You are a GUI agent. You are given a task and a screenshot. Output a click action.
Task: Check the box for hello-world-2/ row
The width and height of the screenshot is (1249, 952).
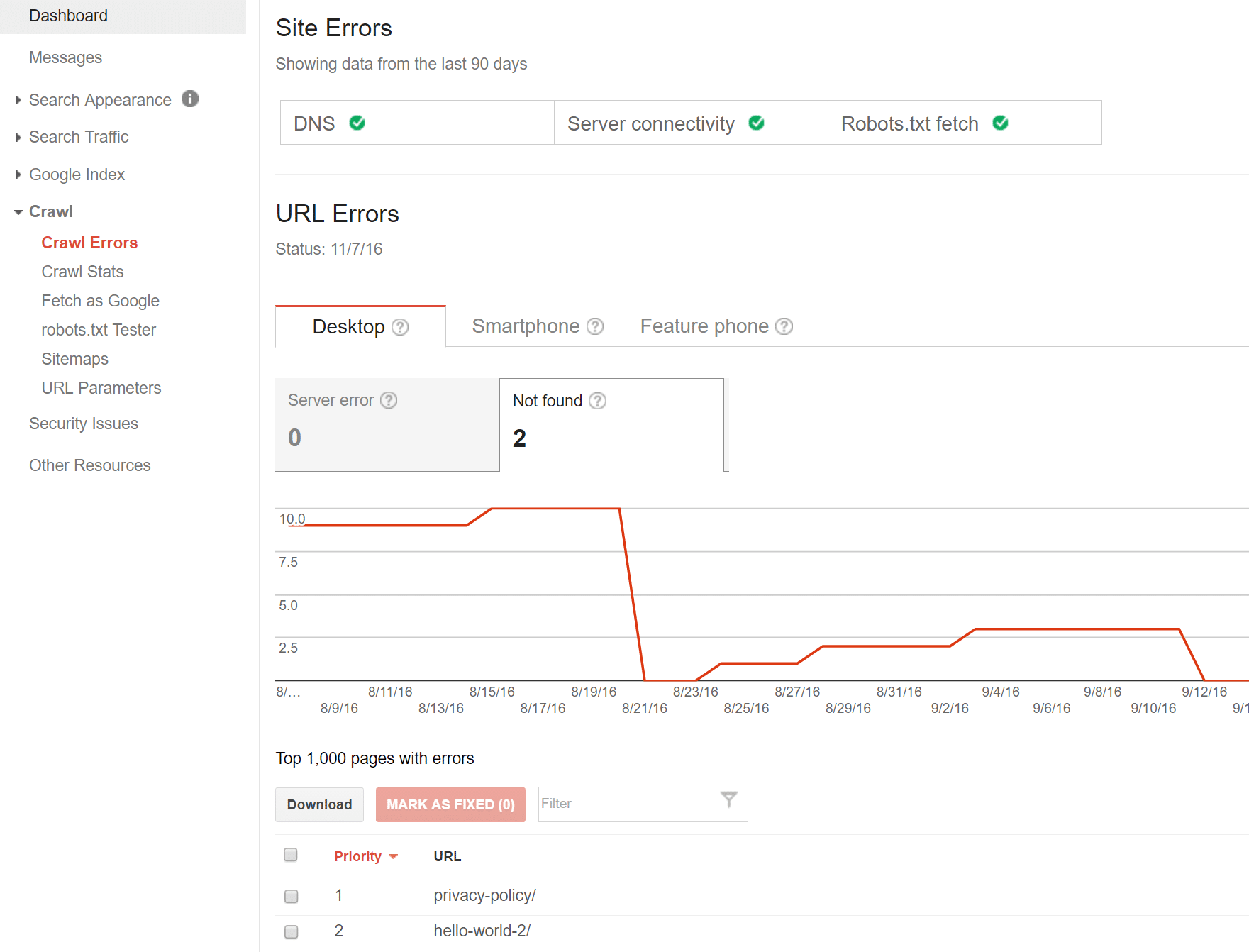click(x=291, y=931)
